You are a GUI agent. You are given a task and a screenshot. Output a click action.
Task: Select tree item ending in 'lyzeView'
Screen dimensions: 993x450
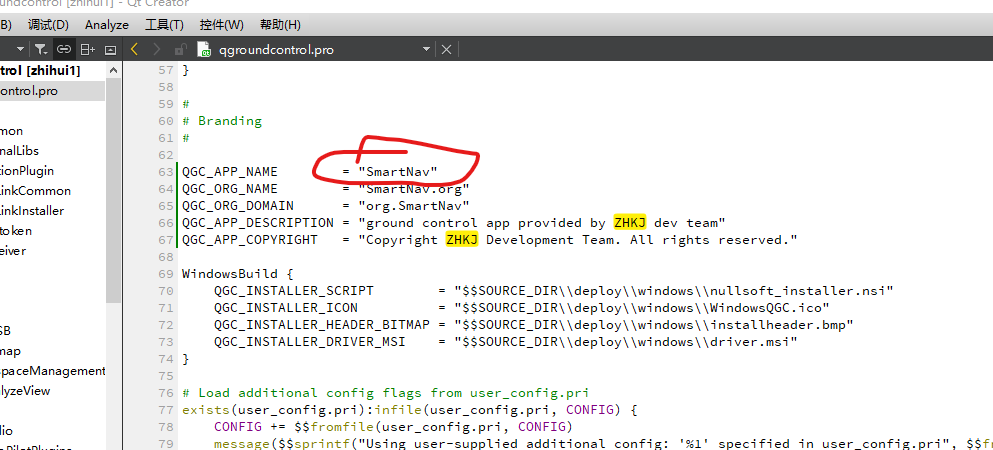click(25, 391)
